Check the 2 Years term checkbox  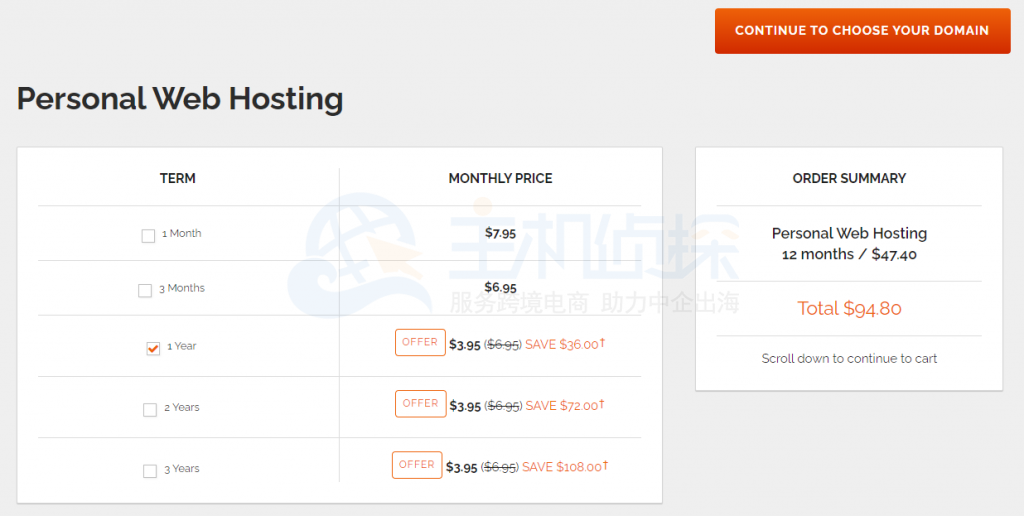150,410
